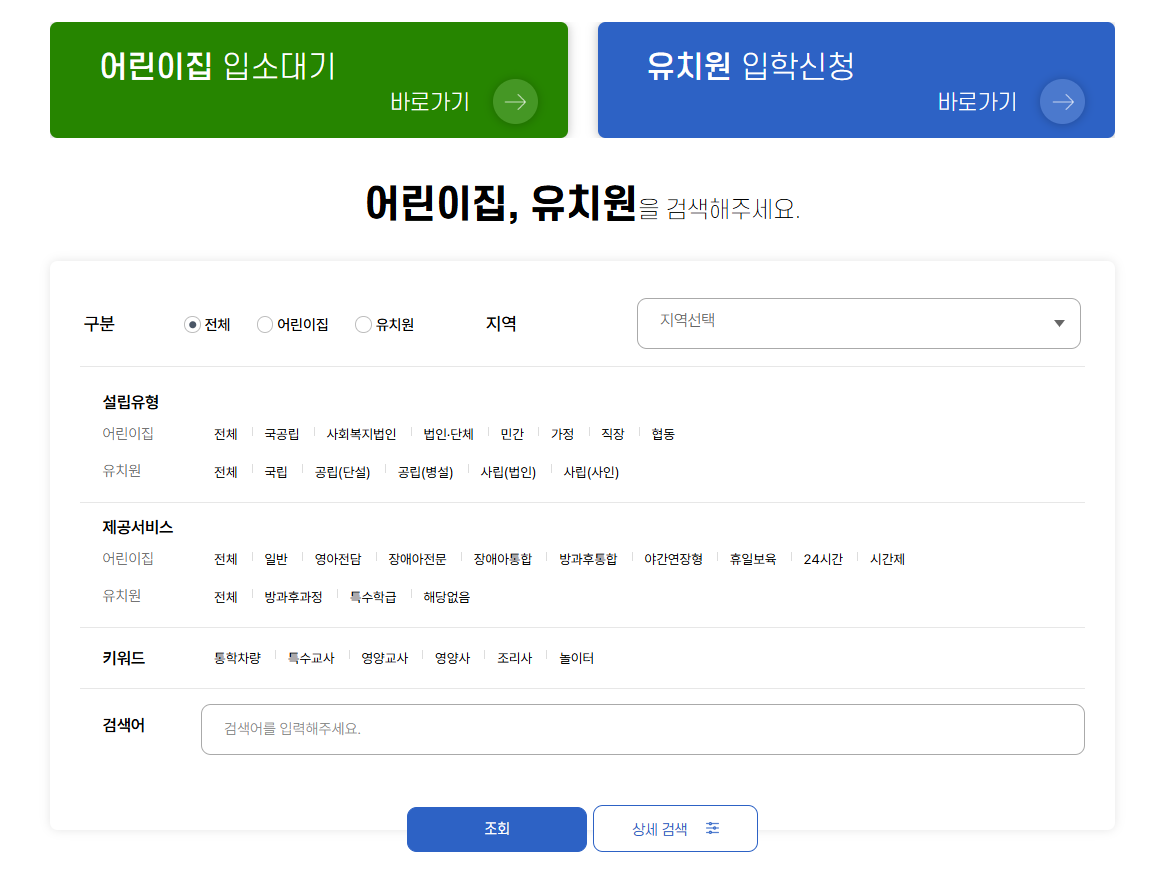Select 공립(병설) kindergarten type

point(425,472)
